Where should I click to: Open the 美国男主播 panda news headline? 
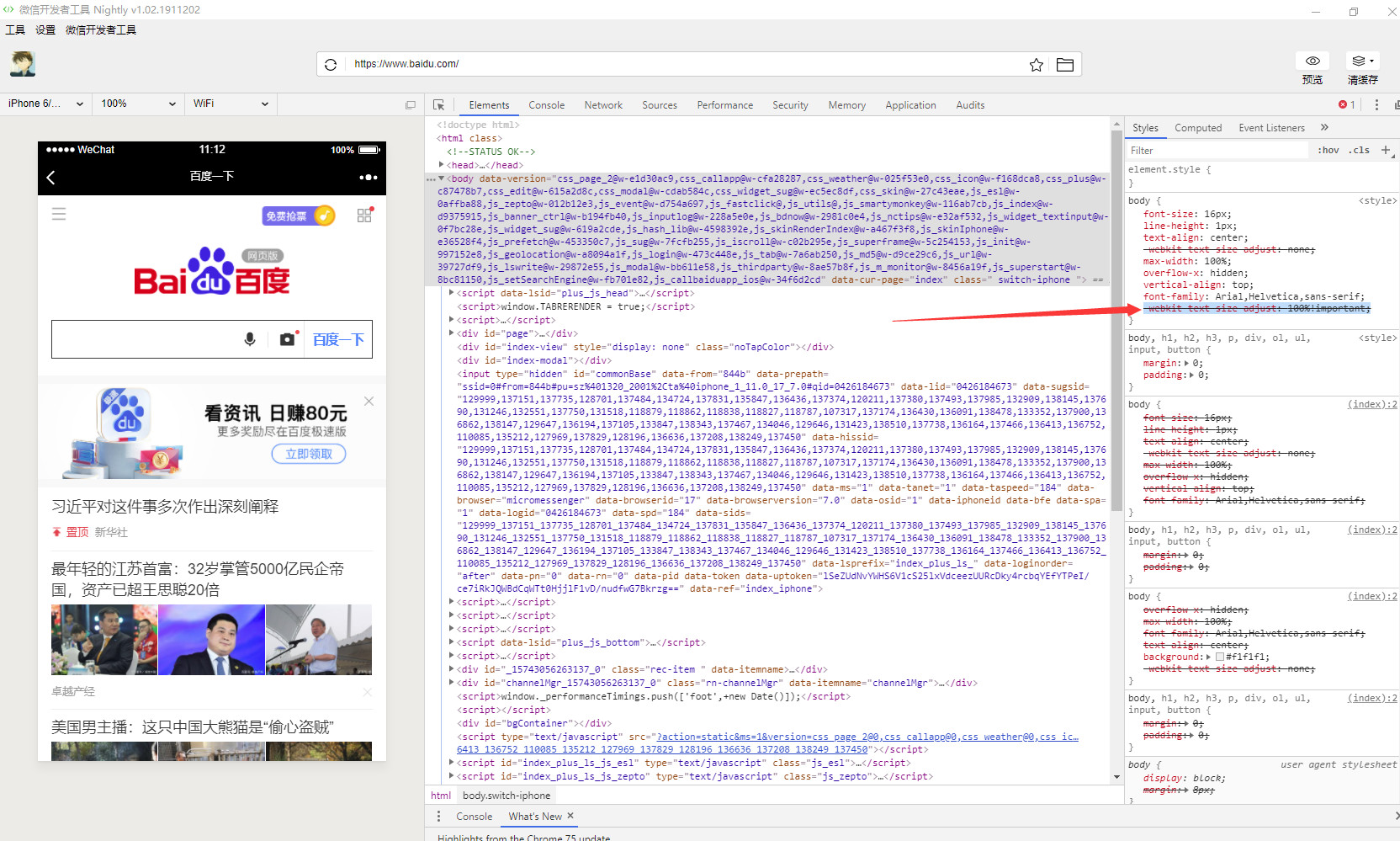point(193,727)
